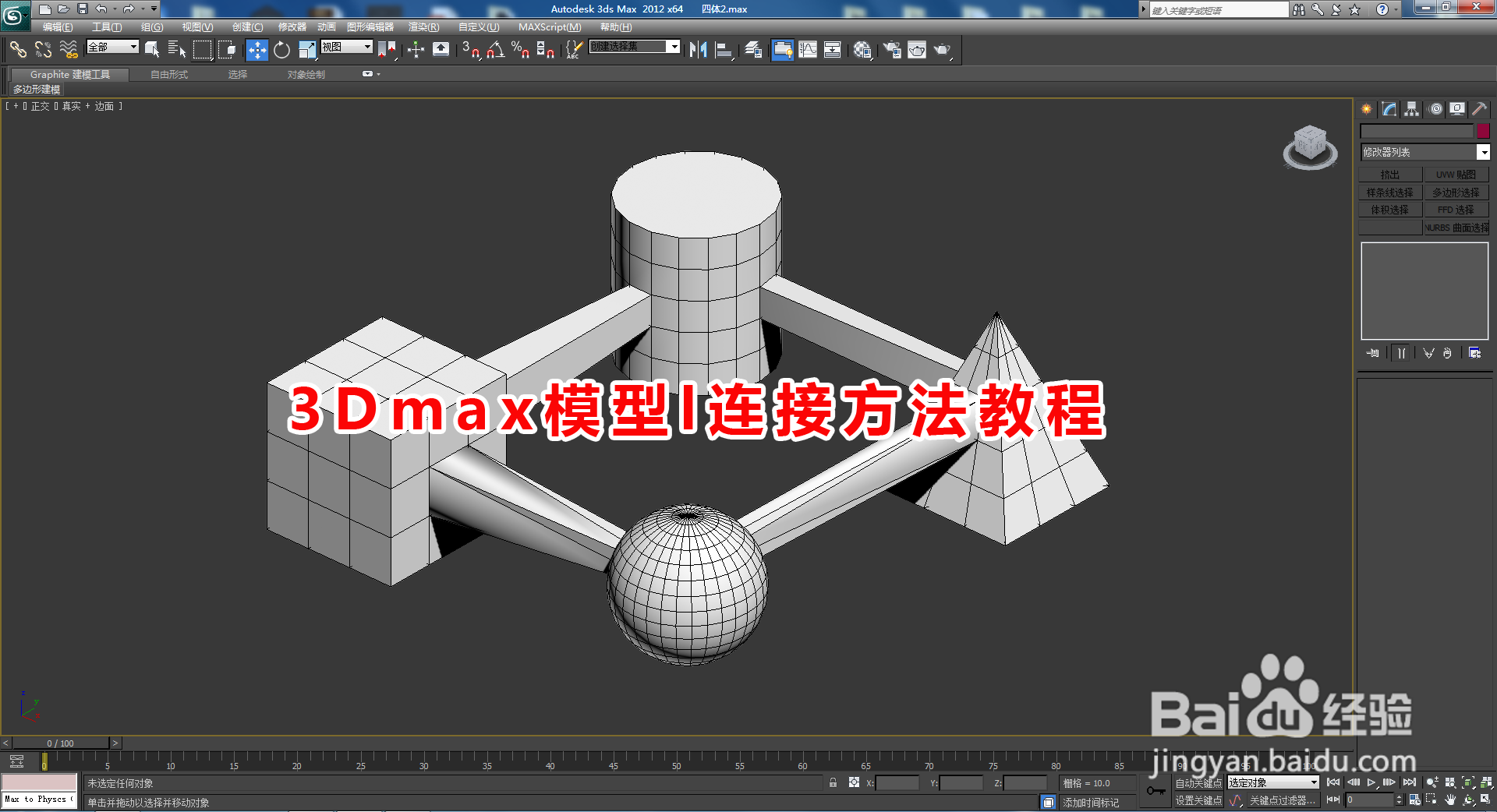Choose the Rectangular Selection Region tool
The width and height of the screenshot is (1497, 812).
[x=202, y=50]
